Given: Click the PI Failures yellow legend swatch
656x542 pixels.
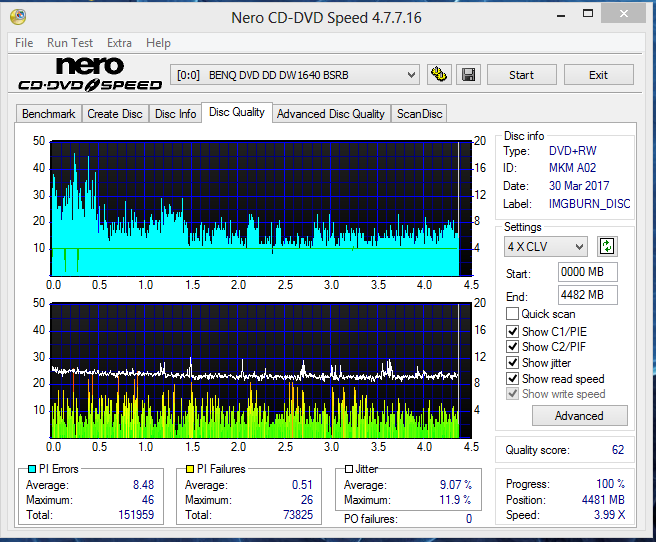Looking at the screenshot, I should pos(190,469).
